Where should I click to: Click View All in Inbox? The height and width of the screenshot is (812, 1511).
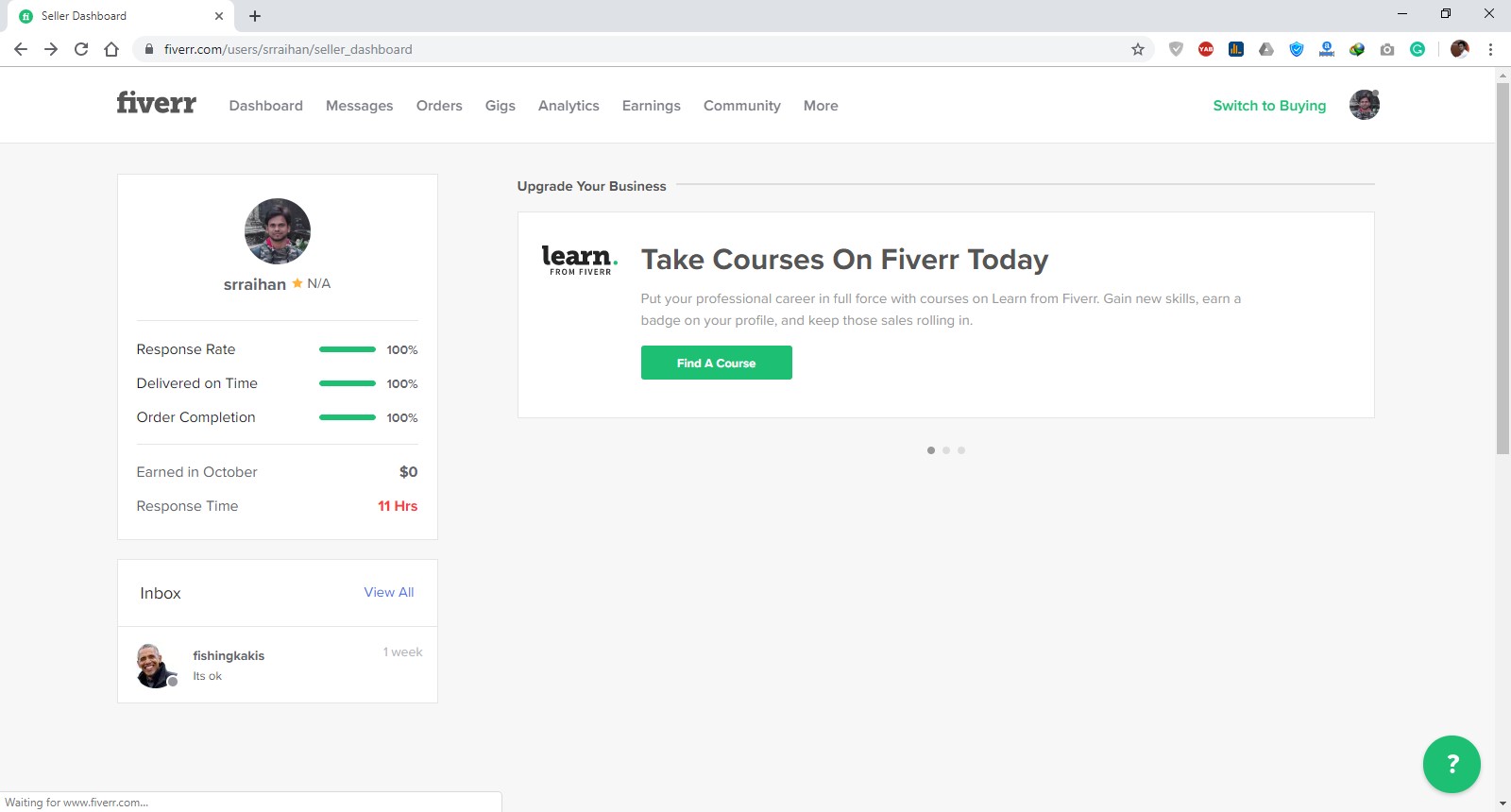click(x=389, y=592)
